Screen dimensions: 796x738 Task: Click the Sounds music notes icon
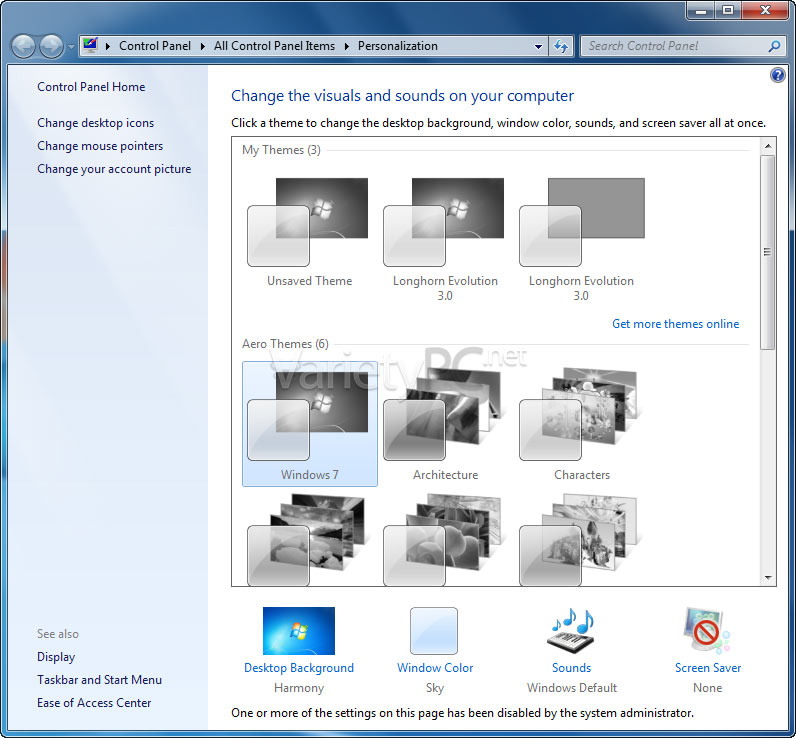(x=572, y=631)
